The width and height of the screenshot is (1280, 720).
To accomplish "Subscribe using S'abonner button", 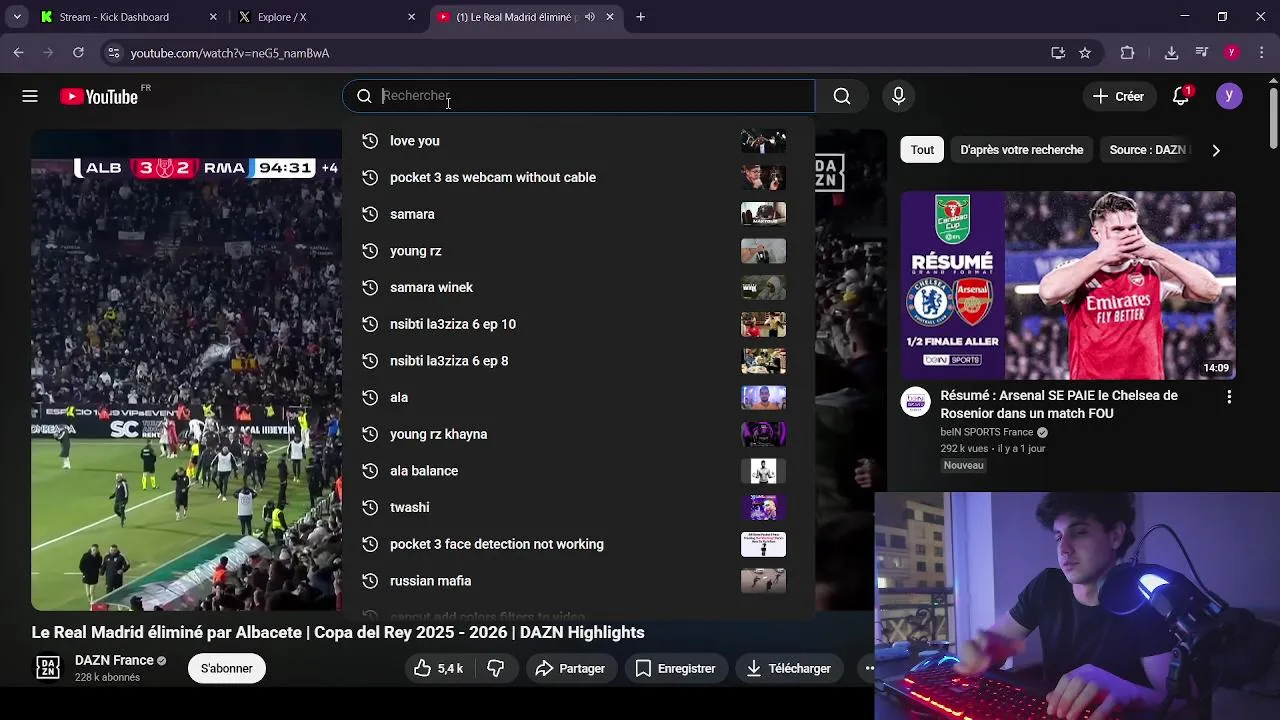I will pos(227,668).
